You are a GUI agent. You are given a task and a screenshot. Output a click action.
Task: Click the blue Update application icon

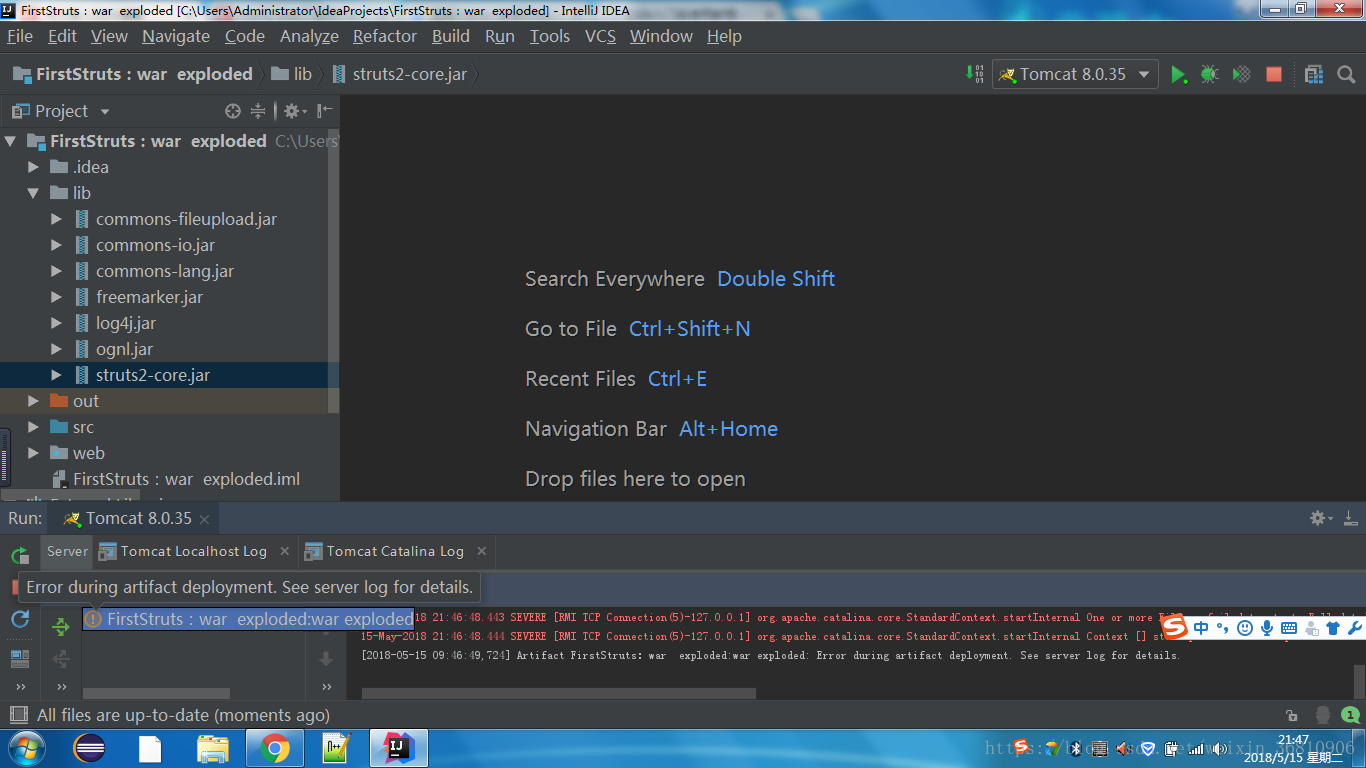tap(19, 620)
